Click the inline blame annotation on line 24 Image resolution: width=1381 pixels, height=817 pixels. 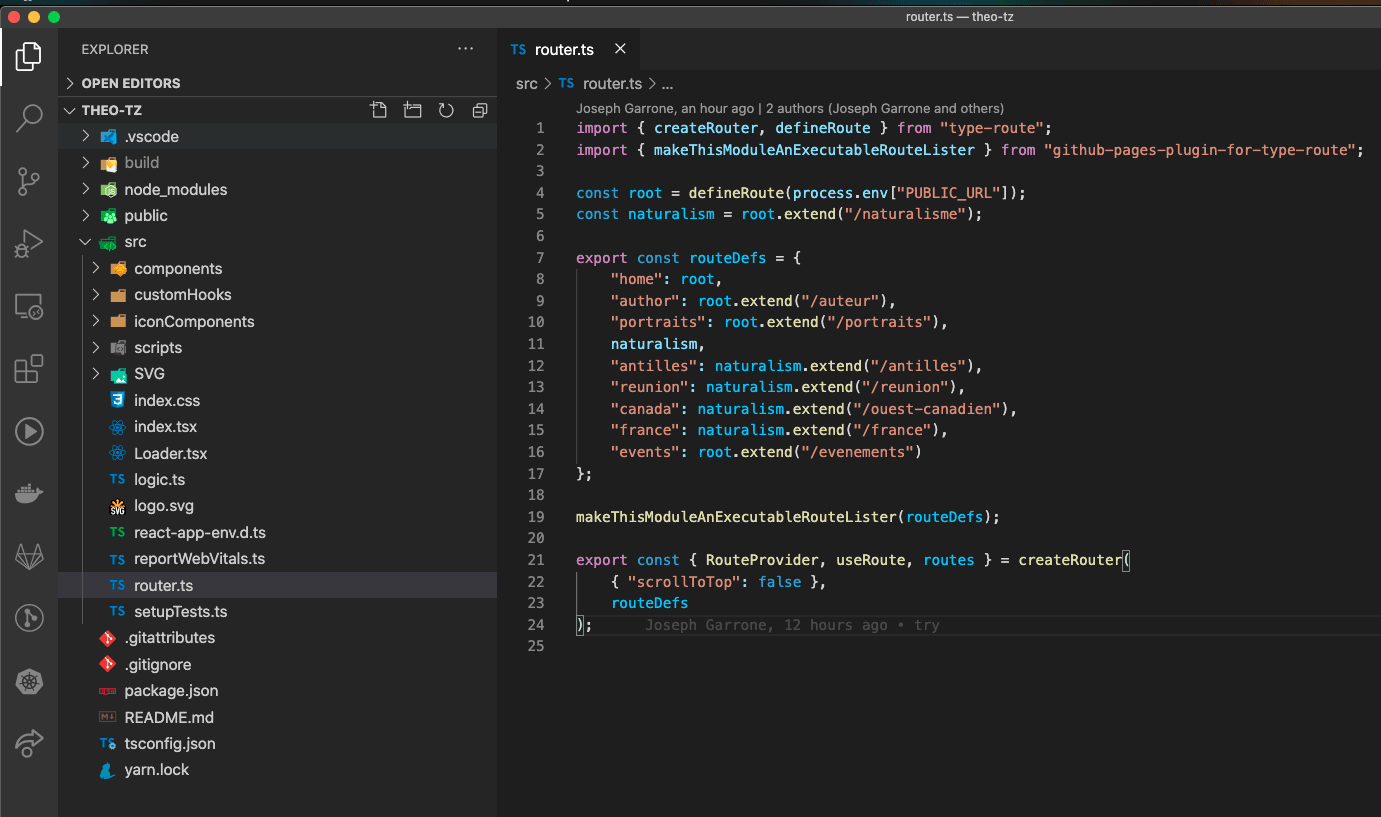point(792,625)
